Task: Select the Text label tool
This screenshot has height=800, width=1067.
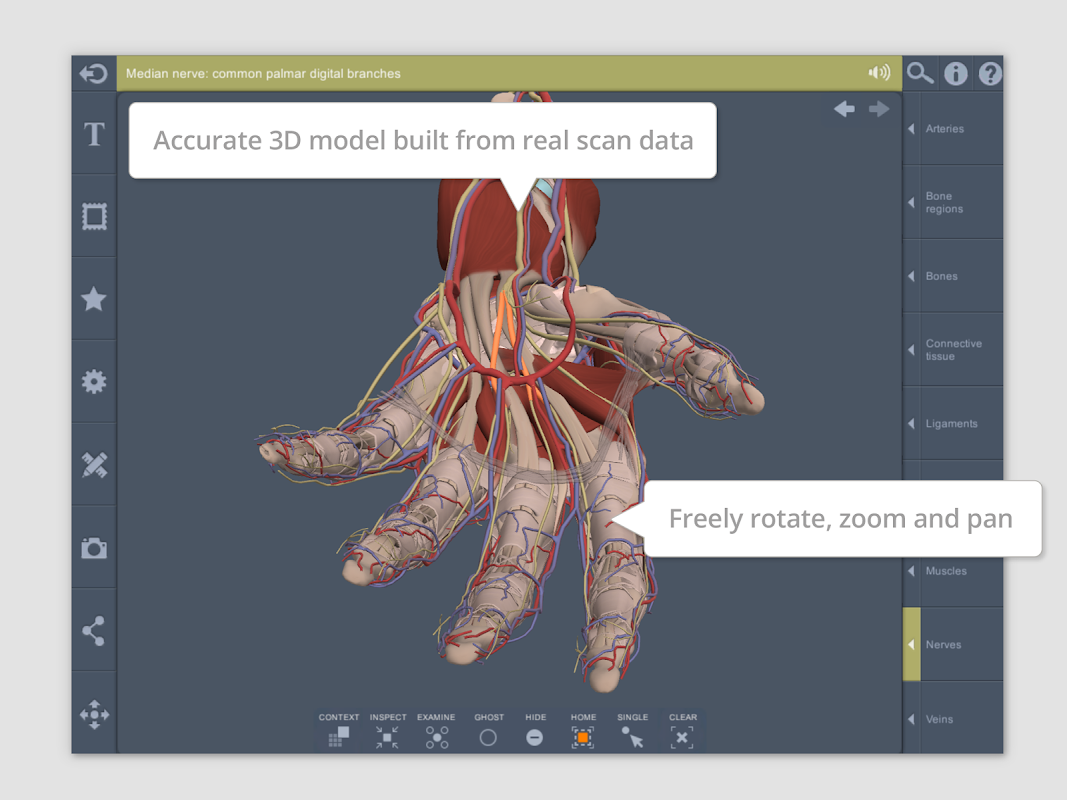Action: (94, 134)
